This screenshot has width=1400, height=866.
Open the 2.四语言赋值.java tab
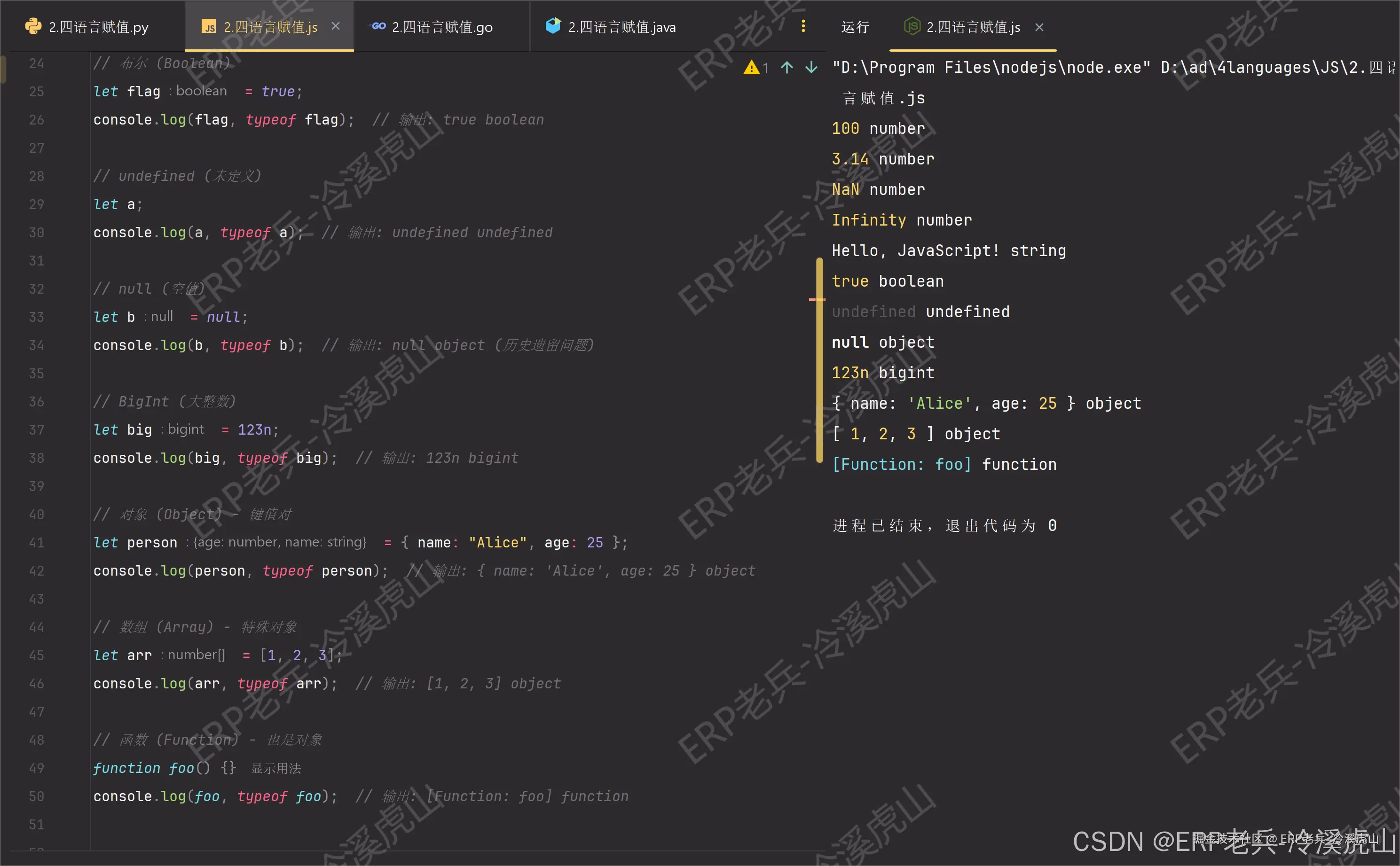point(622,26)
